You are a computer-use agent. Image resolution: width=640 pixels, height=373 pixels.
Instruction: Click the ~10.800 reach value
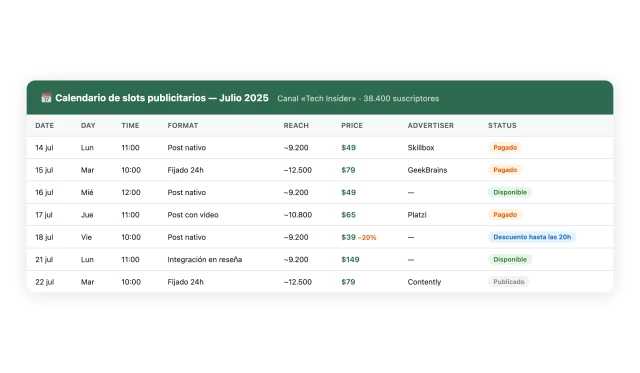point(298,215)
